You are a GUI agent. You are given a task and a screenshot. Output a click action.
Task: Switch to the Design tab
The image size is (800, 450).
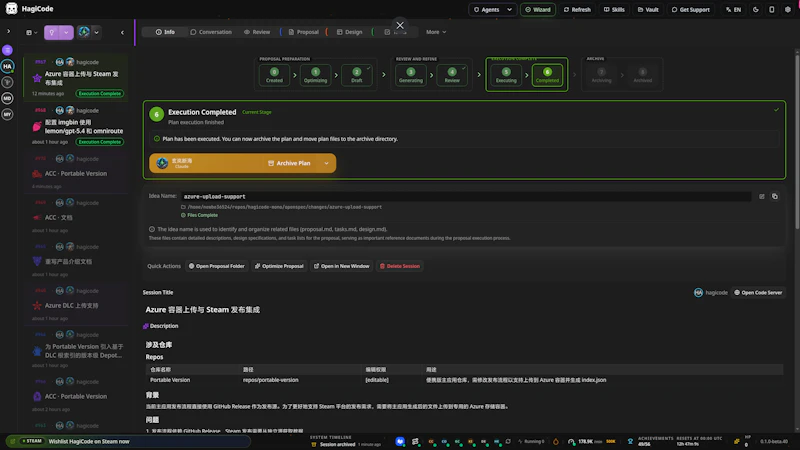[x=349, y=32]
